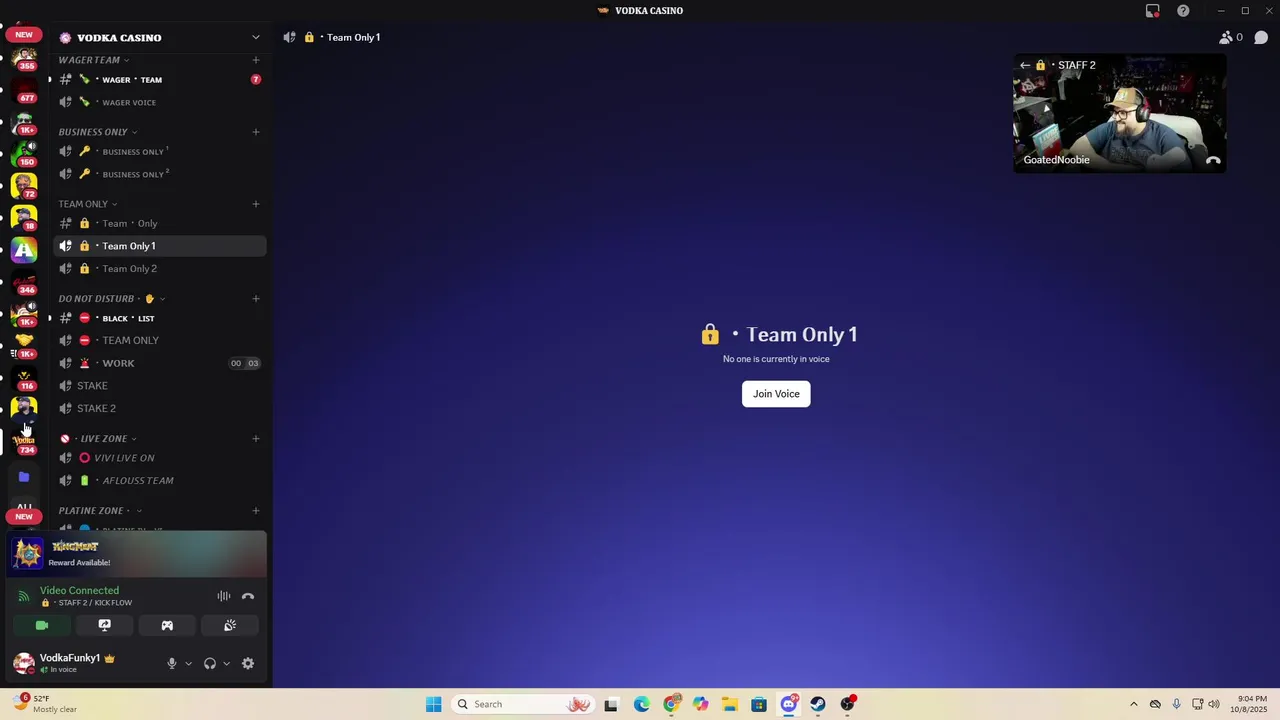1280x720 pixels.
Task: Select the AFLOUSS TEAM channel
Action: 160,480
